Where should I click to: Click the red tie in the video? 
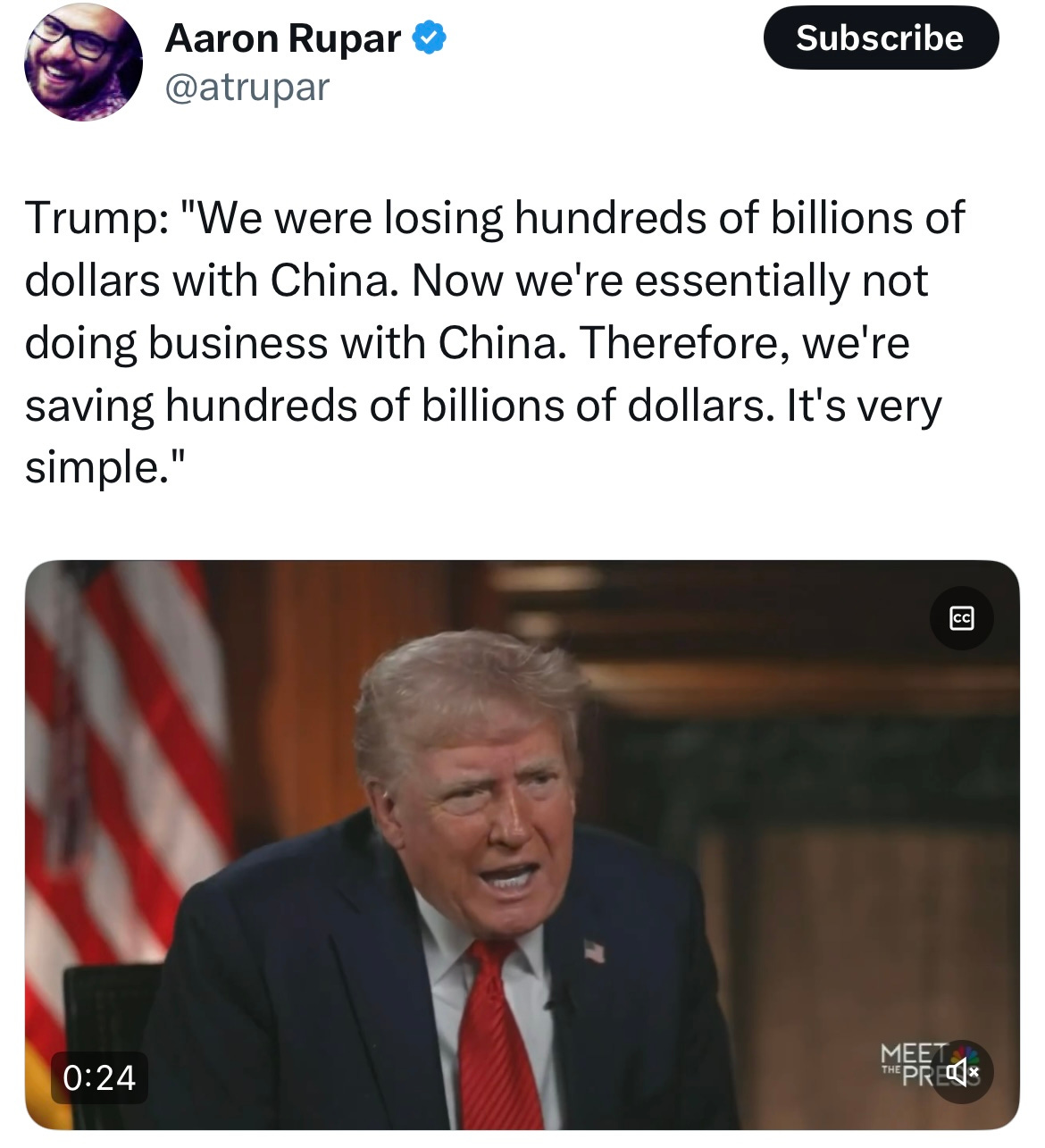click(500, 1036)
